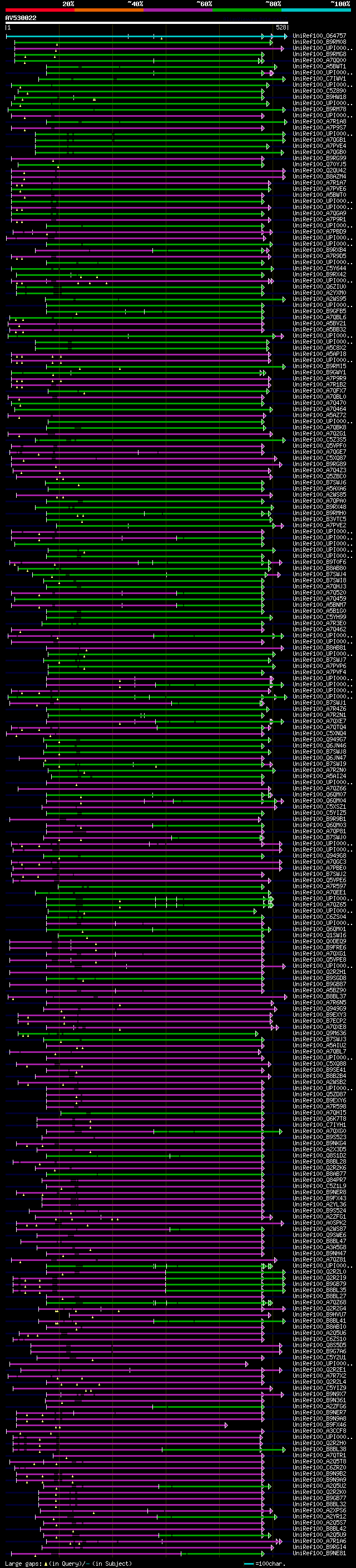Click the cyan ~100% identity legend segment
This screenshot has width=356, height=1568.
(316, 10)
